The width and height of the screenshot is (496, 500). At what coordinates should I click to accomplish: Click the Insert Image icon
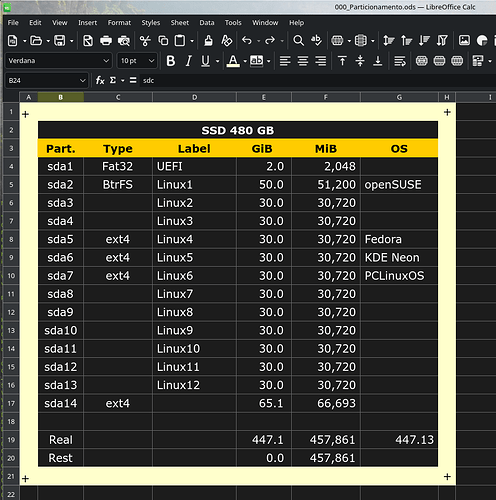464,41
